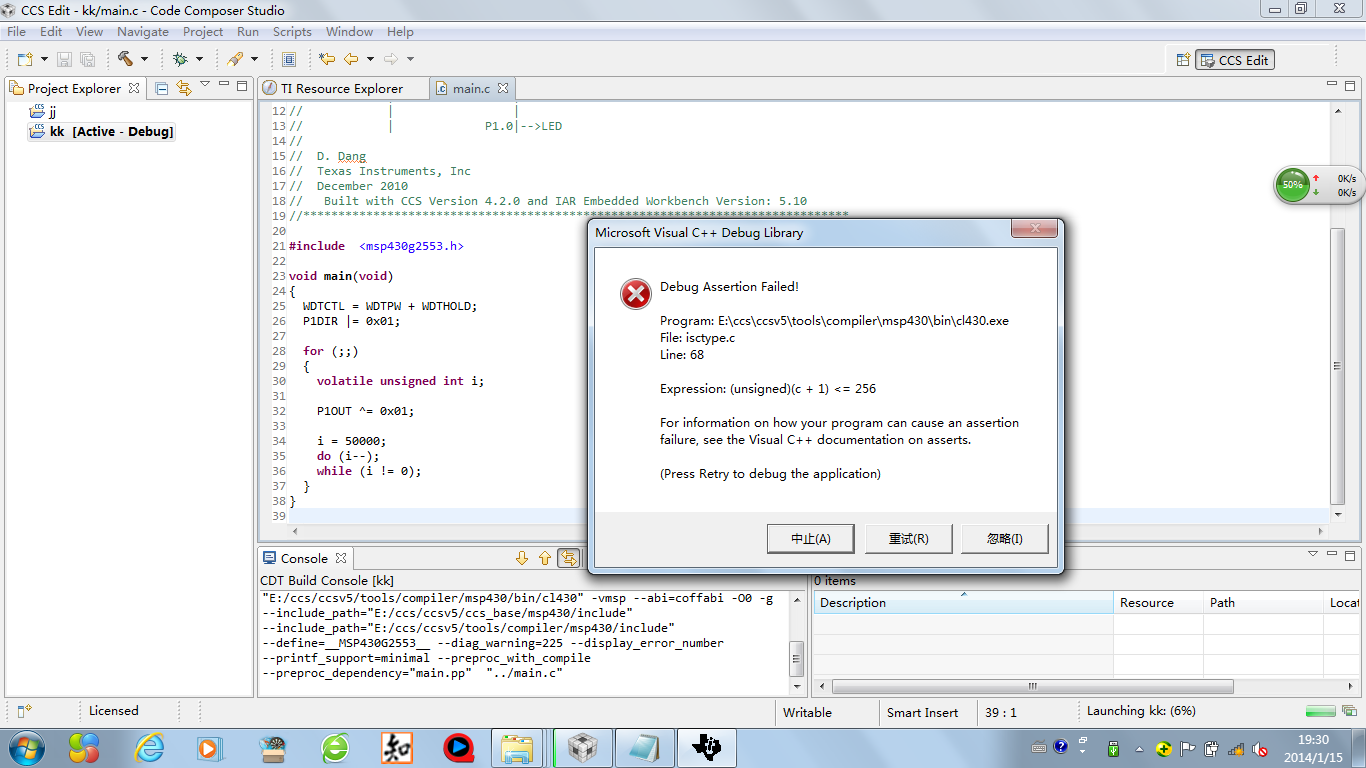Select the jj project in Project Explorer
Viewport: 1366px width, 768px height.
pyautogui.click(x=43, y=112)
